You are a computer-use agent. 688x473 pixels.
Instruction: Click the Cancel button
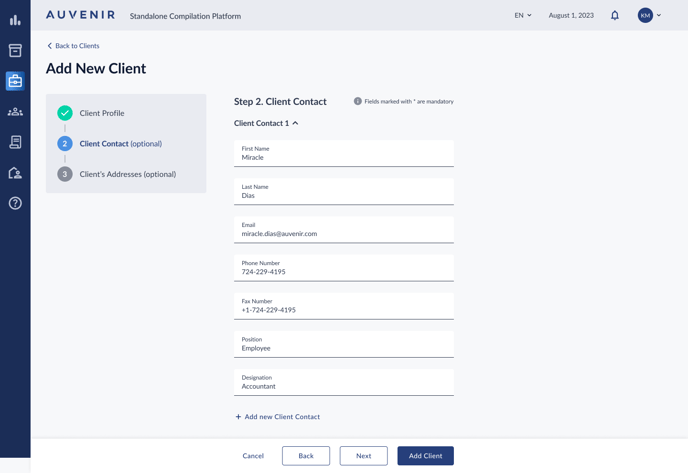tap(253, 456)
